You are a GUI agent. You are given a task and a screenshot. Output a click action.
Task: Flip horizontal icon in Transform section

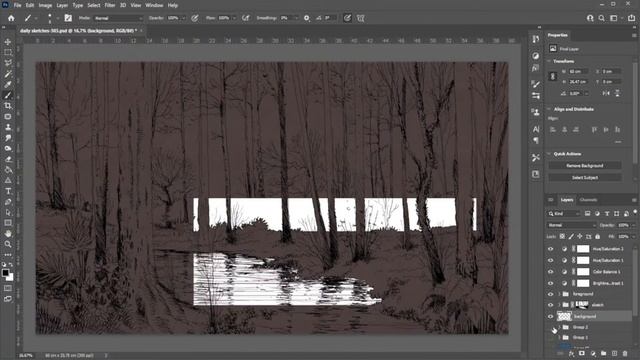coord(606,93)
